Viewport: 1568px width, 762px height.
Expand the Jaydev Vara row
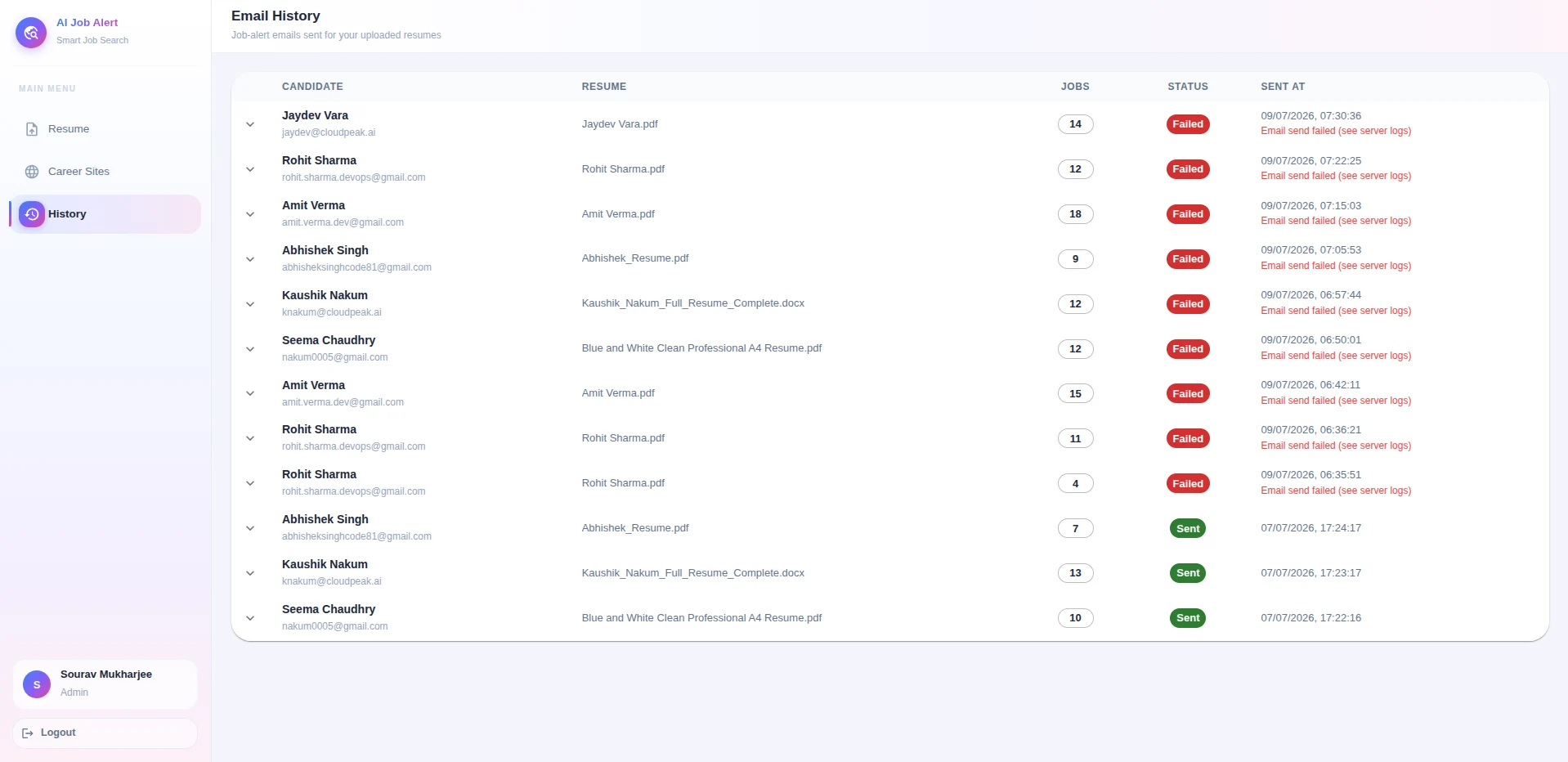click(250, 124)
